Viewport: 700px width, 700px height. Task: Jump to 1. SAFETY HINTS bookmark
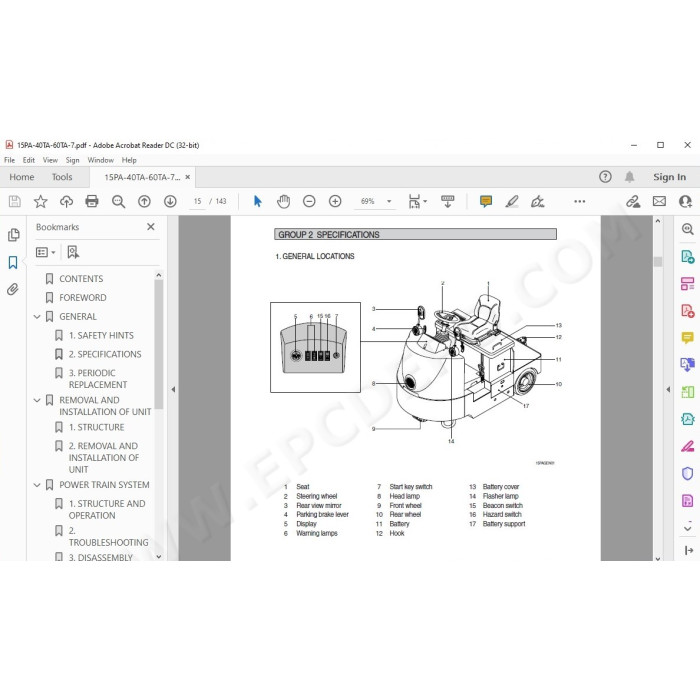pos(101,335)
